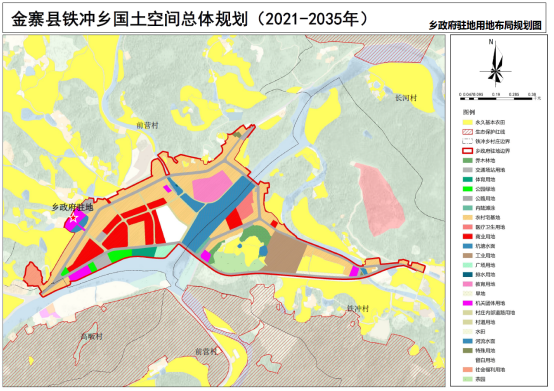554x391 pixels.
Task: Click the red 商业用地 legend swatch
Action: (467, 237)
